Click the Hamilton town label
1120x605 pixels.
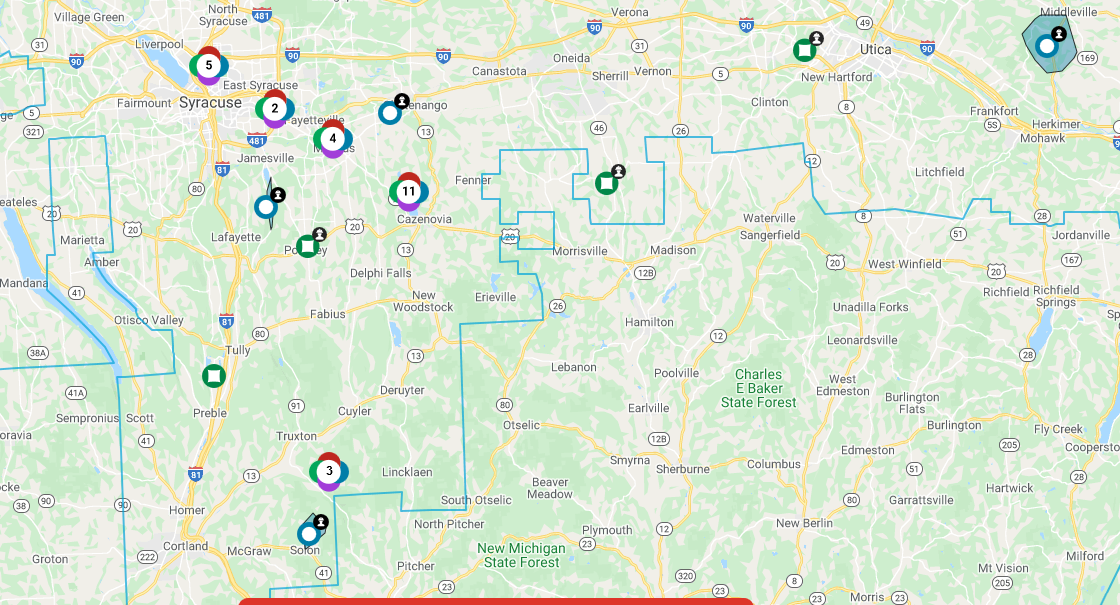(x=649, y=322)
